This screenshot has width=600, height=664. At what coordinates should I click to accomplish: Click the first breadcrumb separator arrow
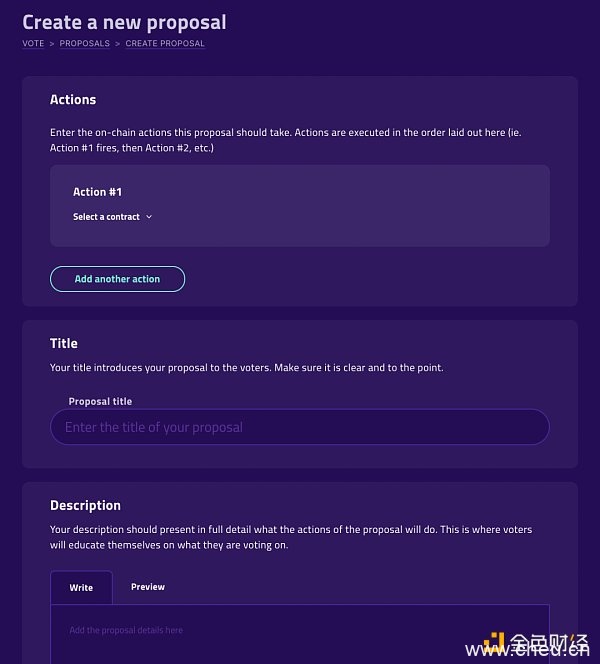[52, 44]
